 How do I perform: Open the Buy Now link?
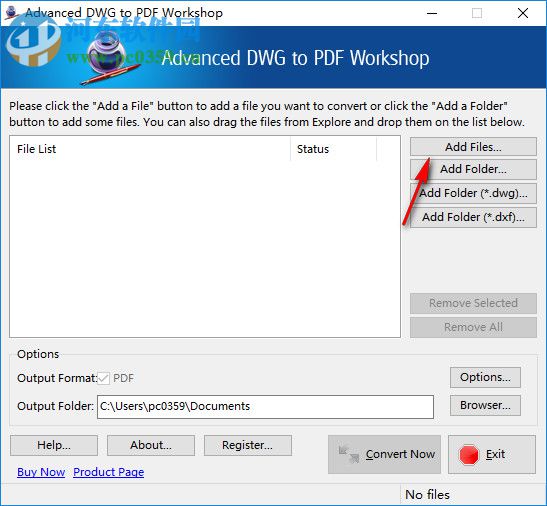(41, 472)
